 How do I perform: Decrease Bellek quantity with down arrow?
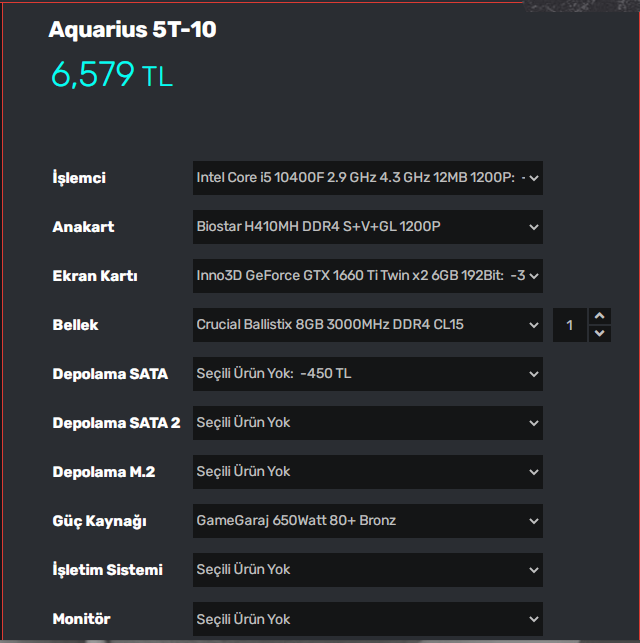point(599,333)
